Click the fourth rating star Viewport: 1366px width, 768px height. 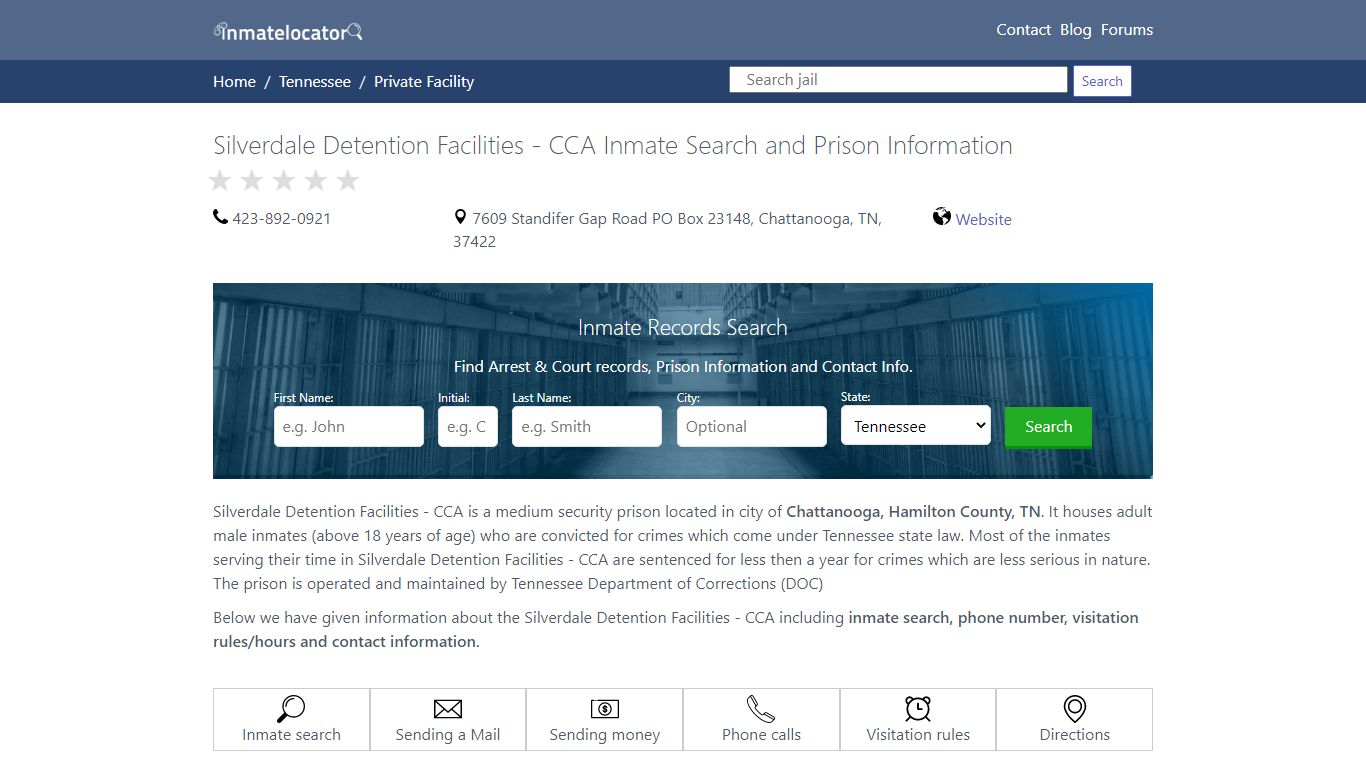[316, 181]
